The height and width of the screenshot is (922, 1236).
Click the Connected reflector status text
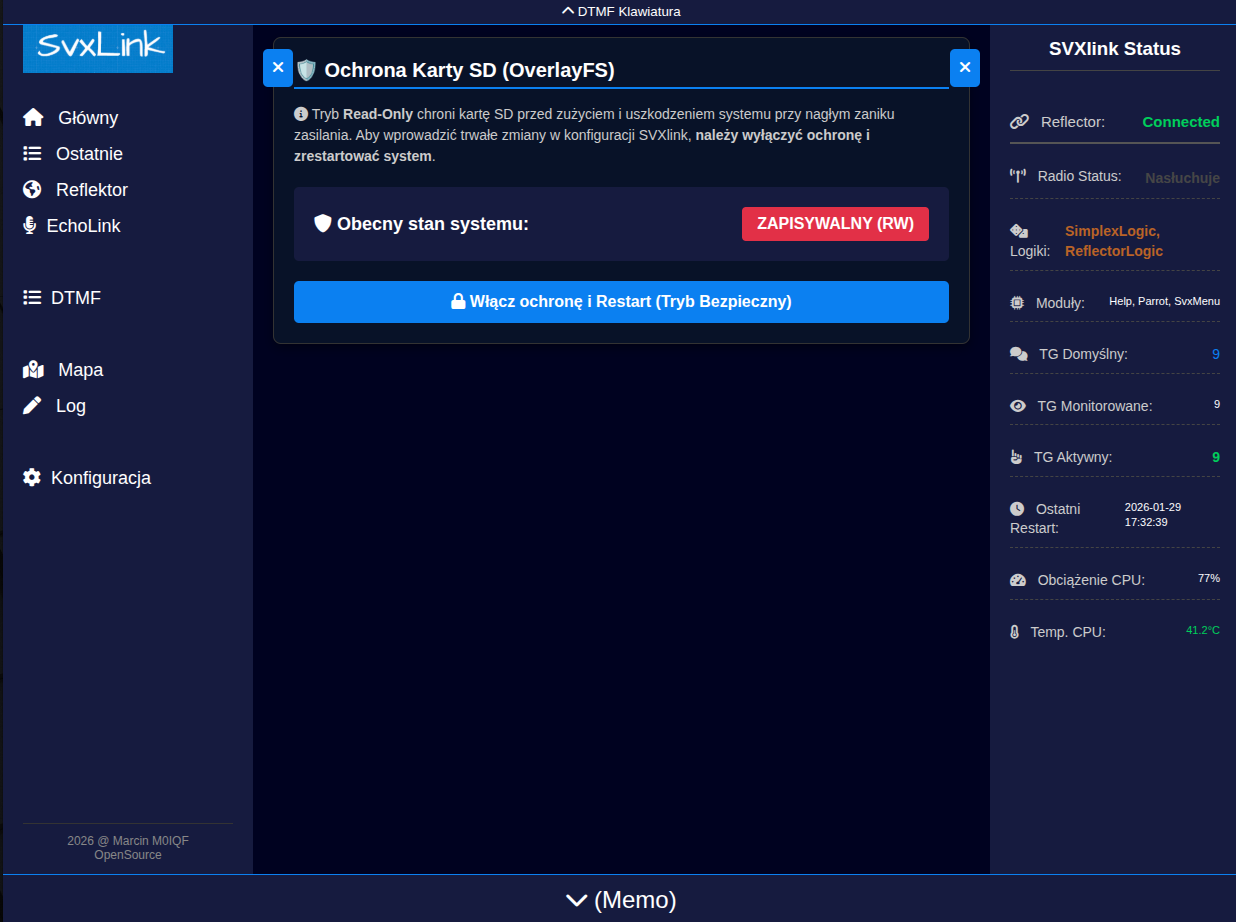[1181, 122]
